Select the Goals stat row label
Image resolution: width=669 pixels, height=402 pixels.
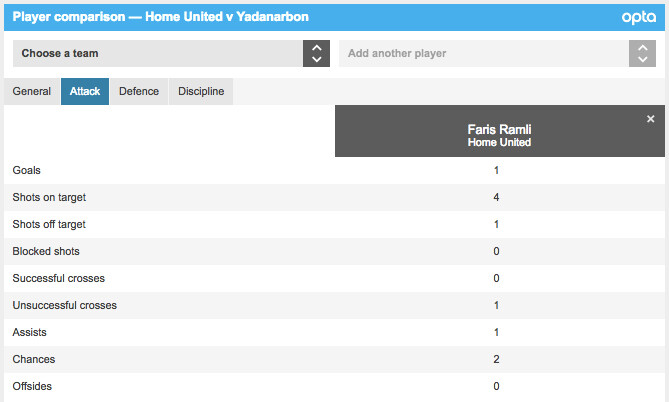(27, 171)
